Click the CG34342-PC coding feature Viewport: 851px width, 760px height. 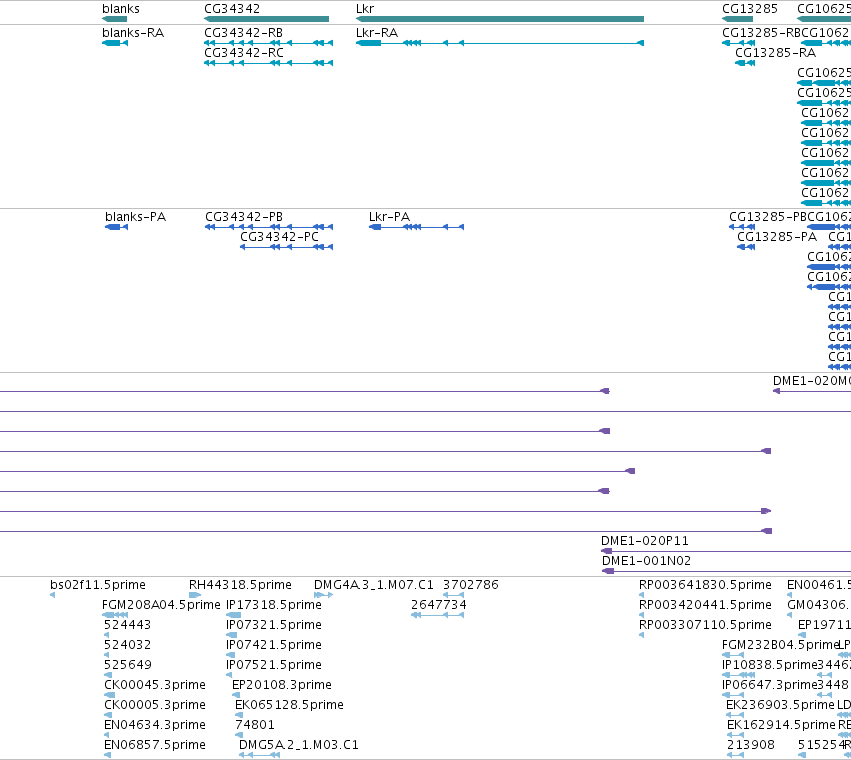click(x=287, y=247)
